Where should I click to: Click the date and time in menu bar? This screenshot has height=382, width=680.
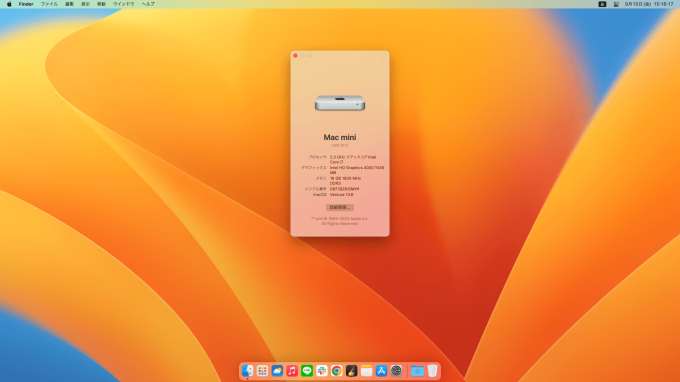pyautogui.click(x=649, y=4)
